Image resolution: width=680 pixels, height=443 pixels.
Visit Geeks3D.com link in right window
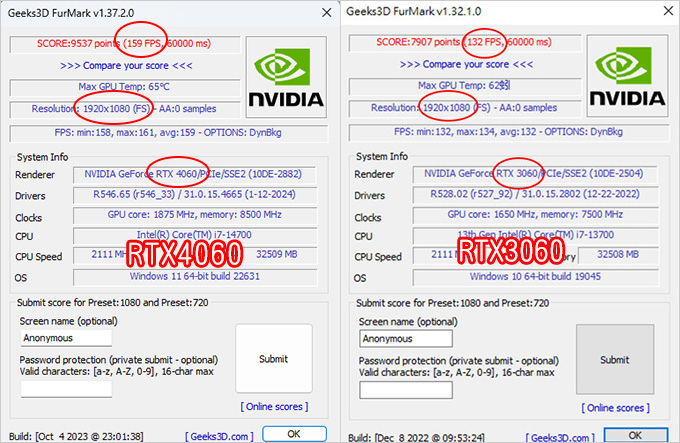pyautogui.click(x=560, y=437)
